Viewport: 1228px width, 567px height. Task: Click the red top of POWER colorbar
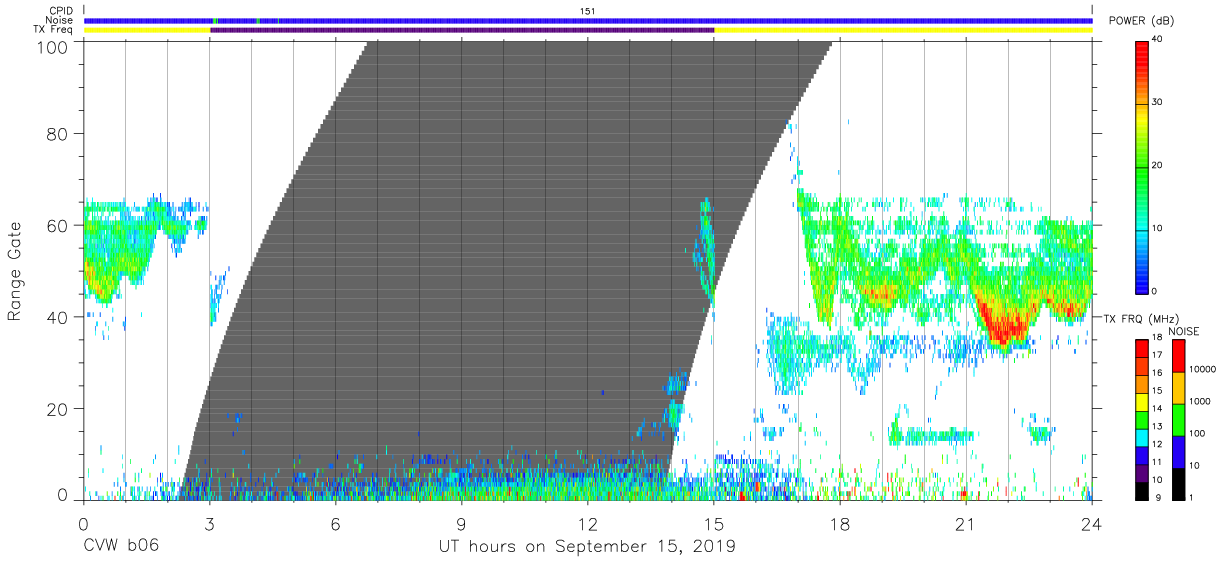[x=1140, y=55]
